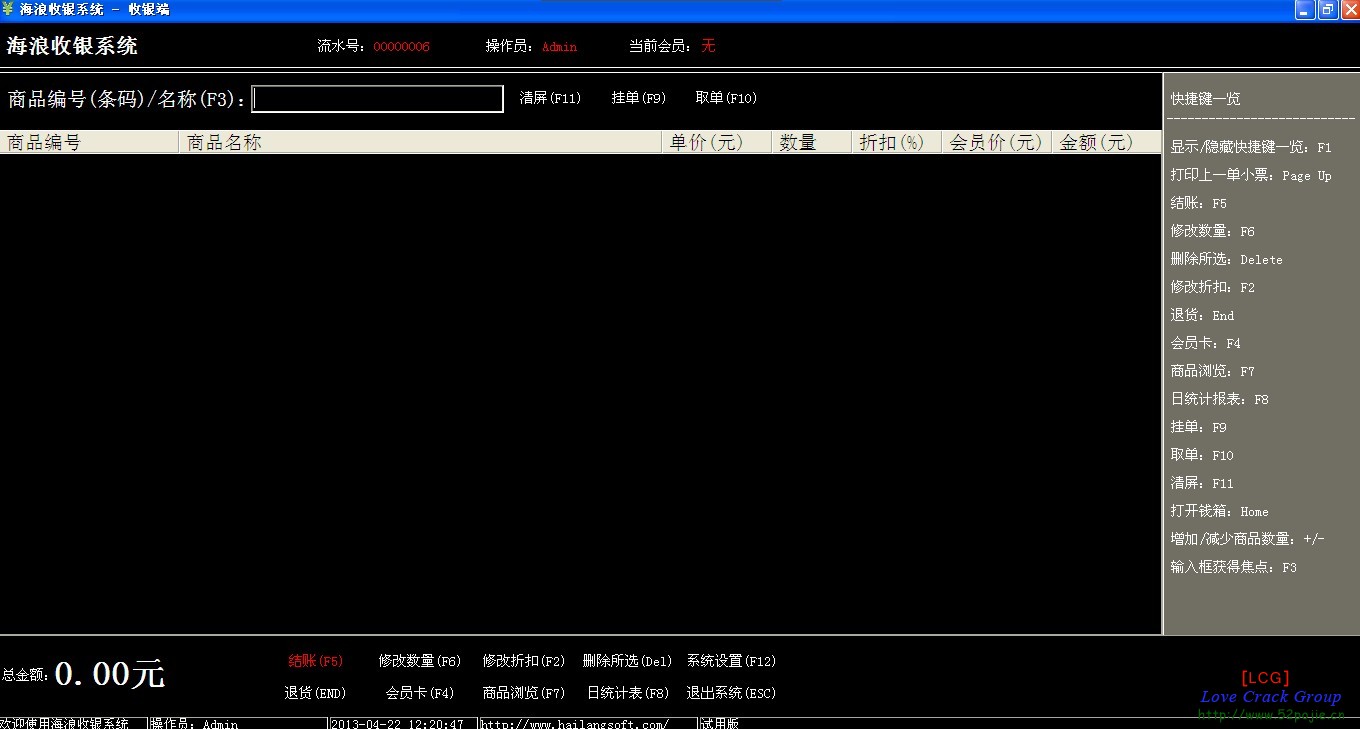Image resolution: width=1360 pixels, height=729 pixels.
Task: Click the 显示/隐藏快捷键一览: F1 line
Action: tap(1251, 147)
